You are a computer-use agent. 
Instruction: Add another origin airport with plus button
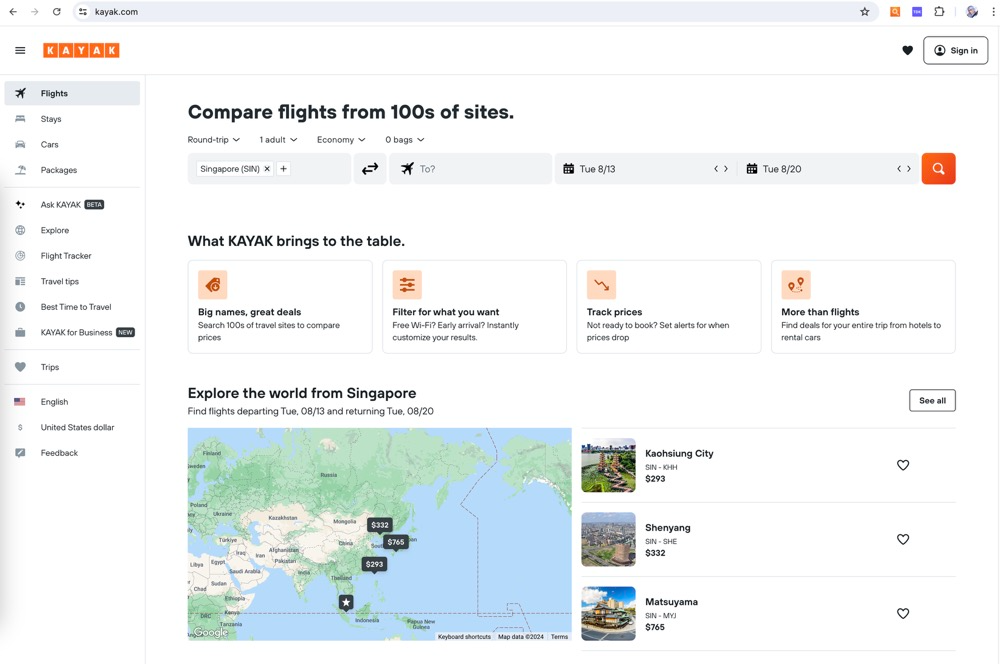[x=284, y=169]
